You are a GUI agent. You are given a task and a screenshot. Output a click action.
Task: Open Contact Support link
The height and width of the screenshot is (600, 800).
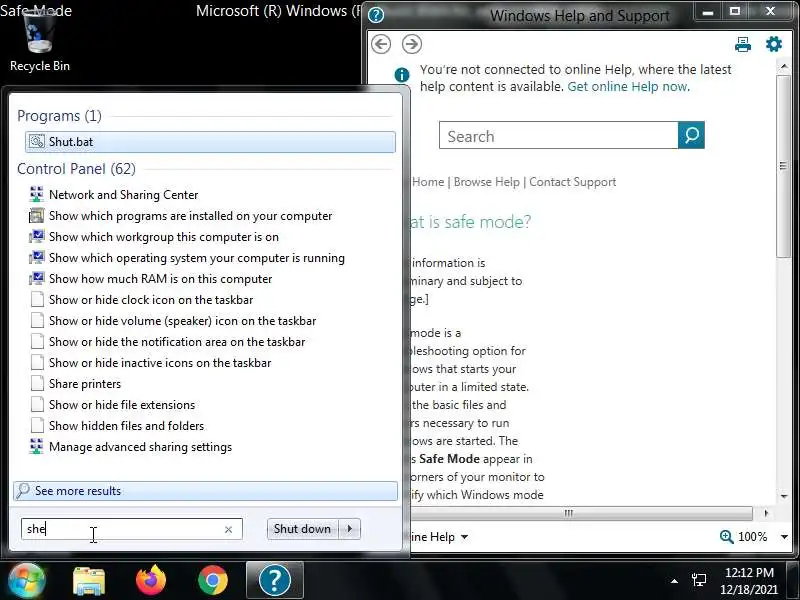click(572, 182)
